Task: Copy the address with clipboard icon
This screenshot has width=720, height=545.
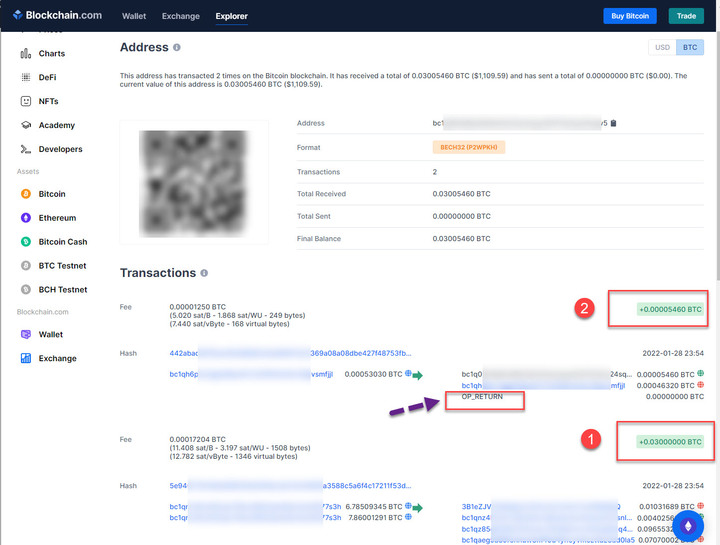Action: tap(613, 123)
